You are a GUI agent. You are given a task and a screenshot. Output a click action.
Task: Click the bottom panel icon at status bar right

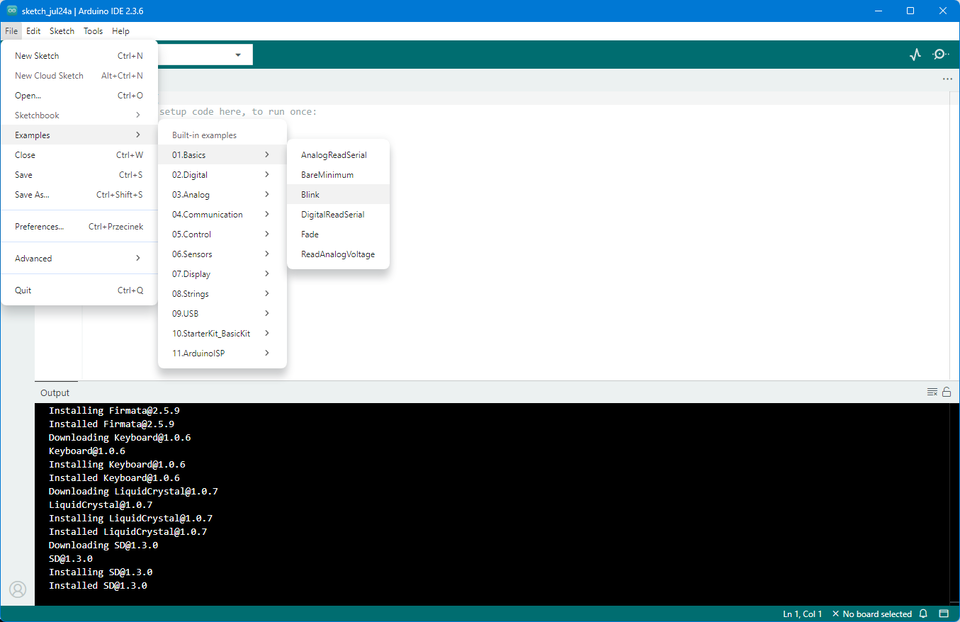point(945,614)
